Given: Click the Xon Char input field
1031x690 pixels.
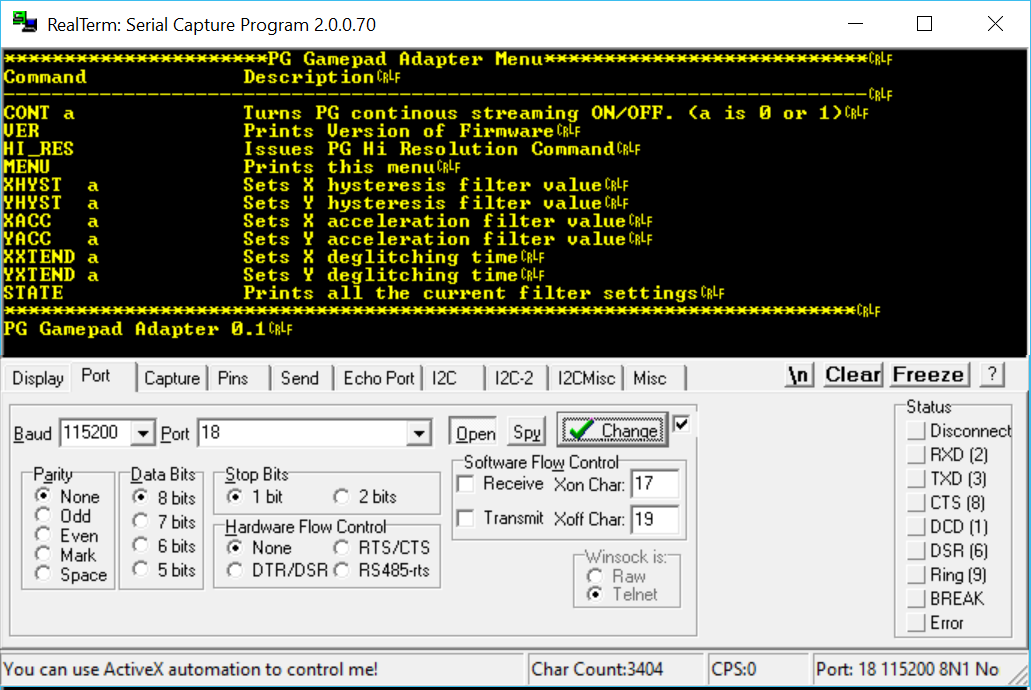Looking at the screenshot, I should [654, 485].
